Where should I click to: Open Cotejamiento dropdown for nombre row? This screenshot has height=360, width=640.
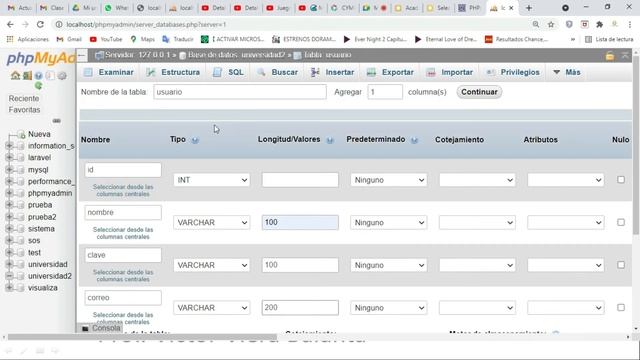tap(477, 222)
